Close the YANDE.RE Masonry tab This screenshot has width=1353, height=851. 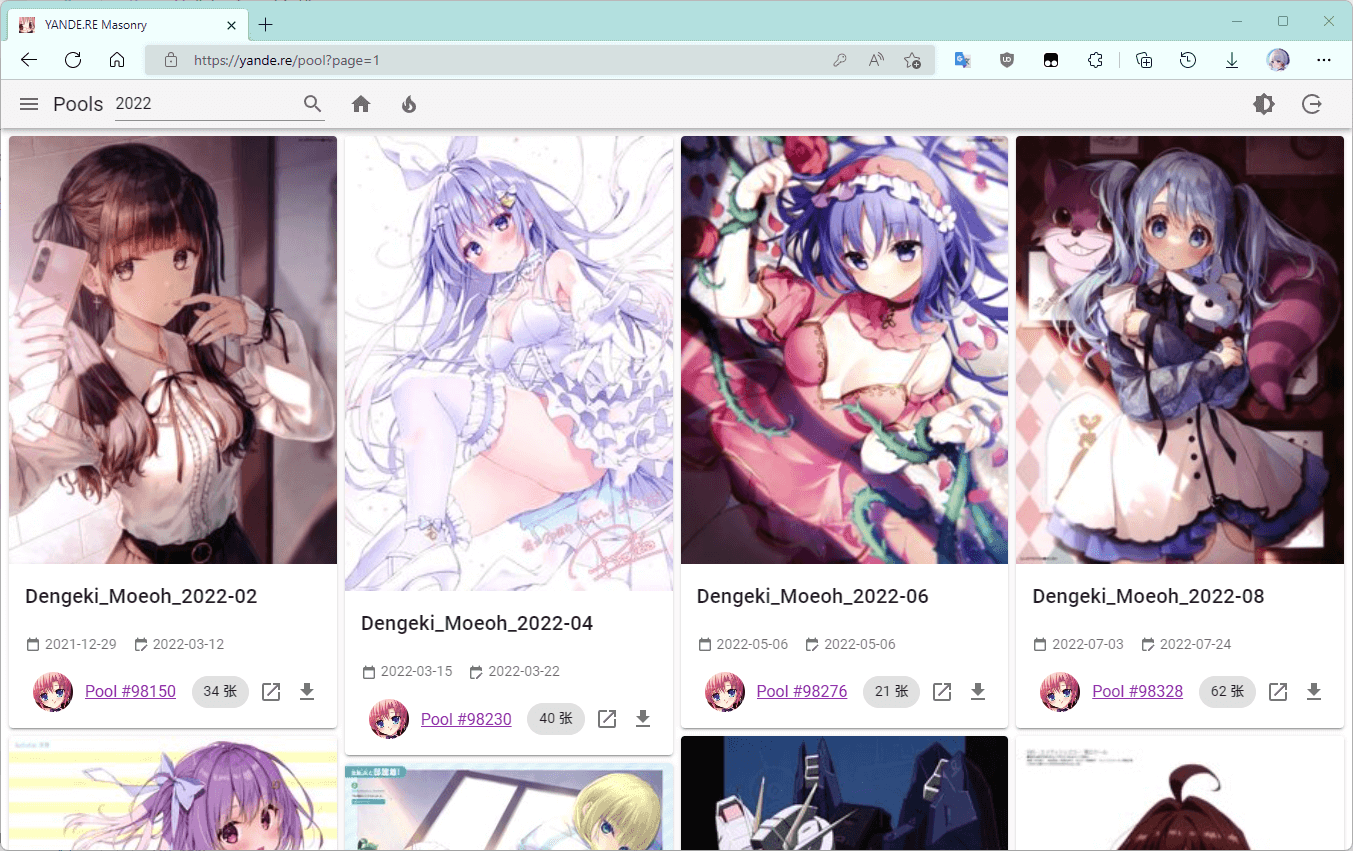pyautogui.click(x=232, y=25)
